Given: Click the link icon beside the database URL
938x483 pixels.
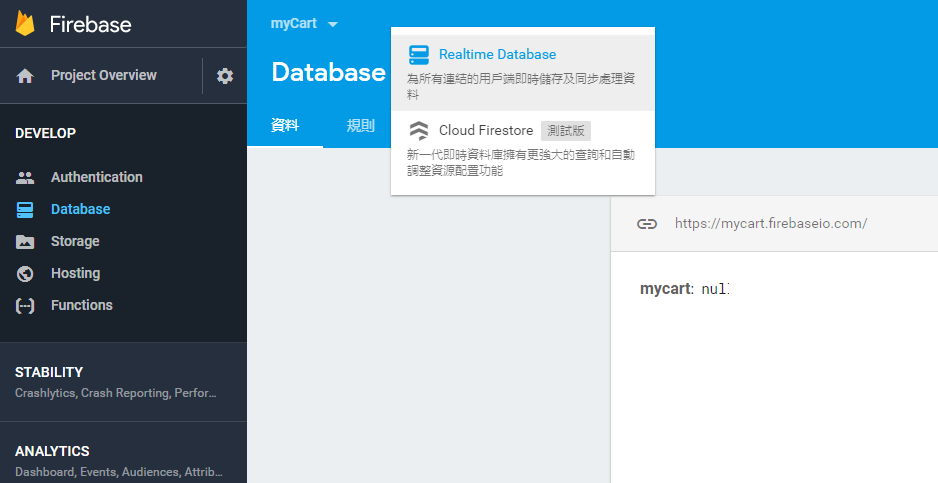Looking at the screenshot, I should tap(647, 224).
